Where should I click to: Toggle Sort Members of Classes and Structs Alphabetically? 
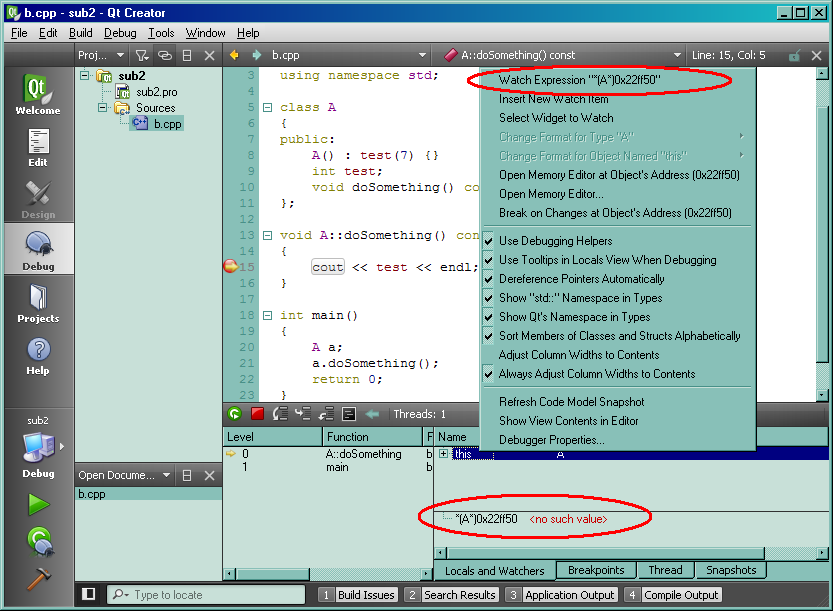pos(617,336)
